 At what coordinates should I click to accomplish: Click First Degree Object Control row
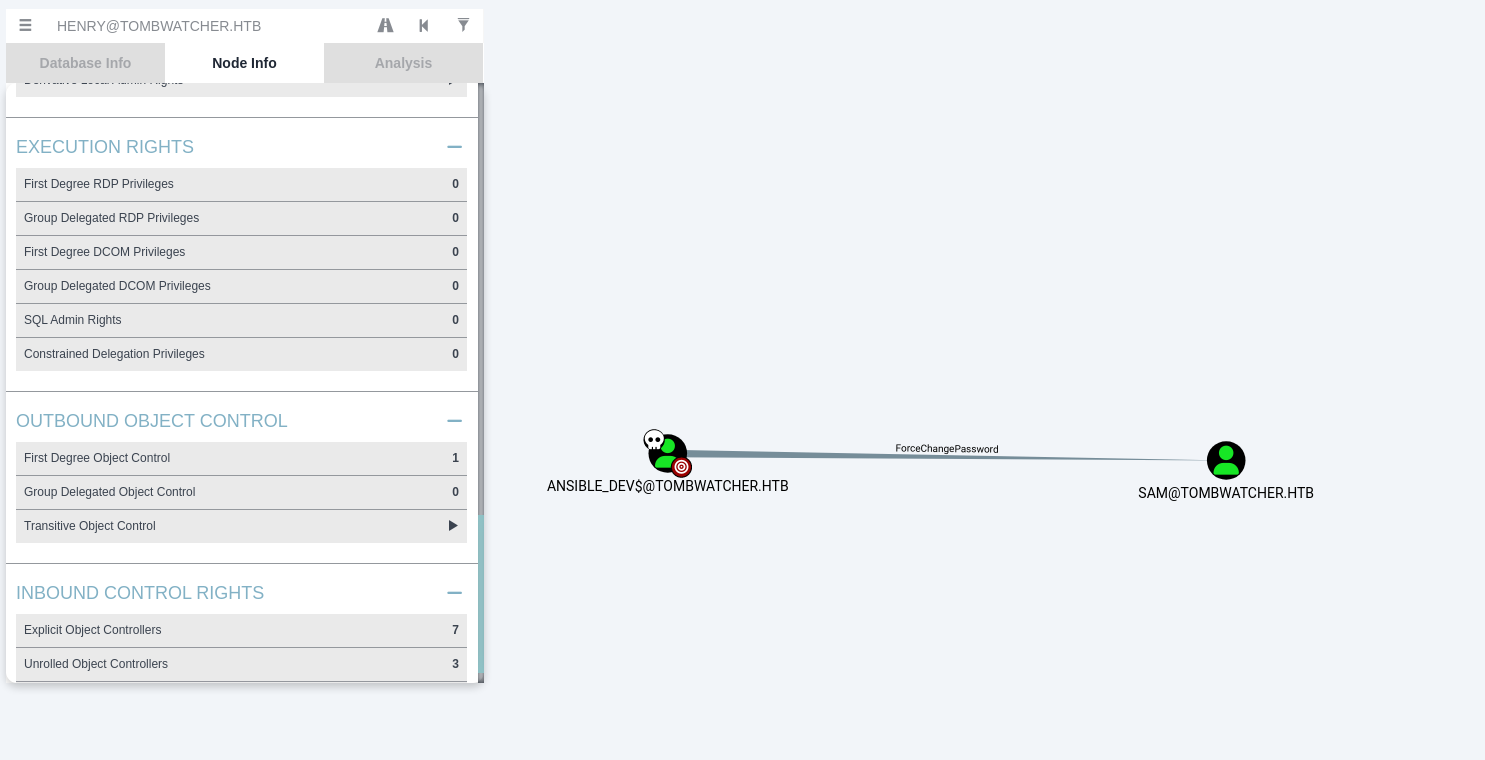241,458
